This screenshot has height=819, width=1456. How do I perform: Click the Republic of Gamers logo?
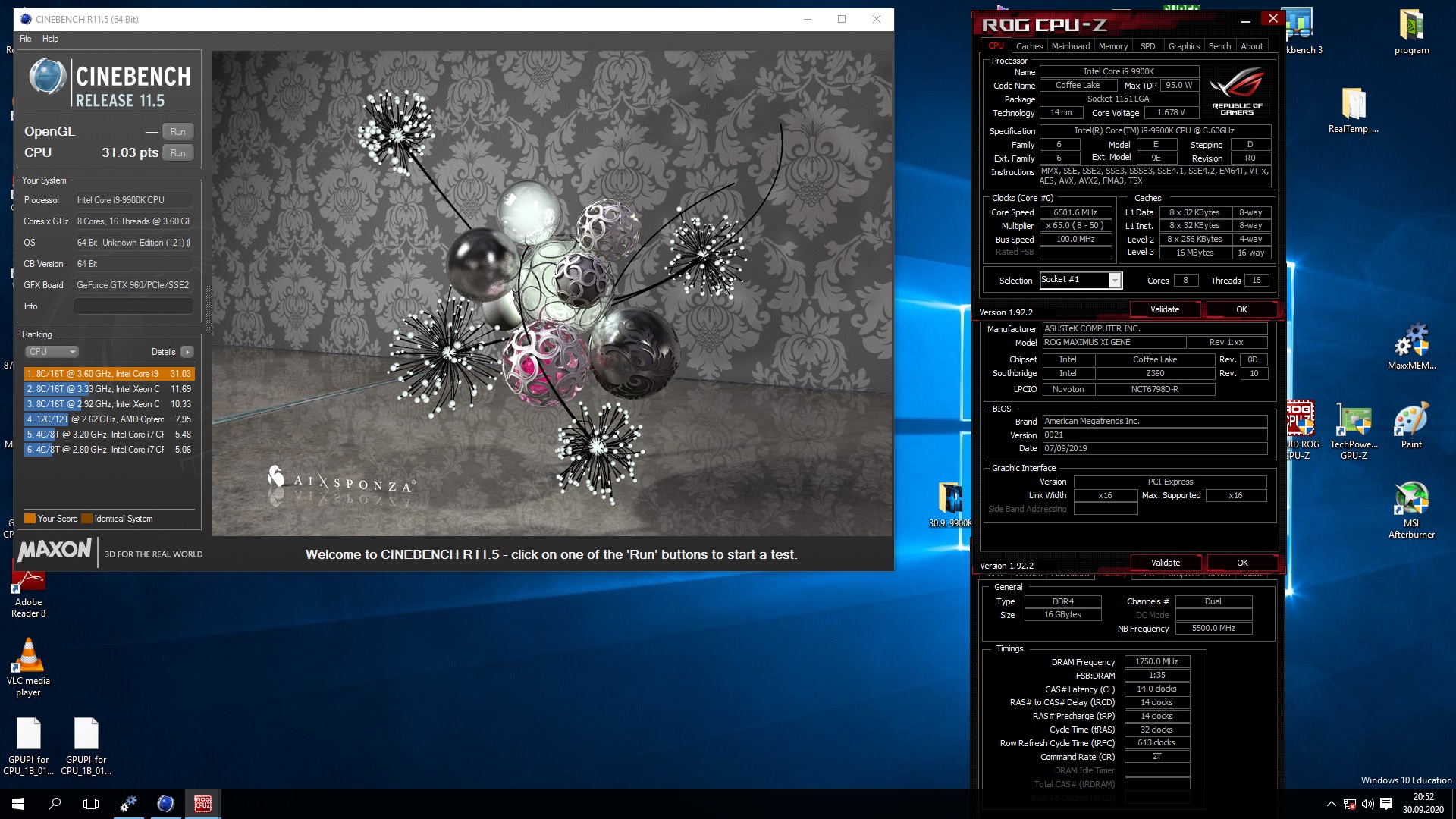click(1237, 92)
